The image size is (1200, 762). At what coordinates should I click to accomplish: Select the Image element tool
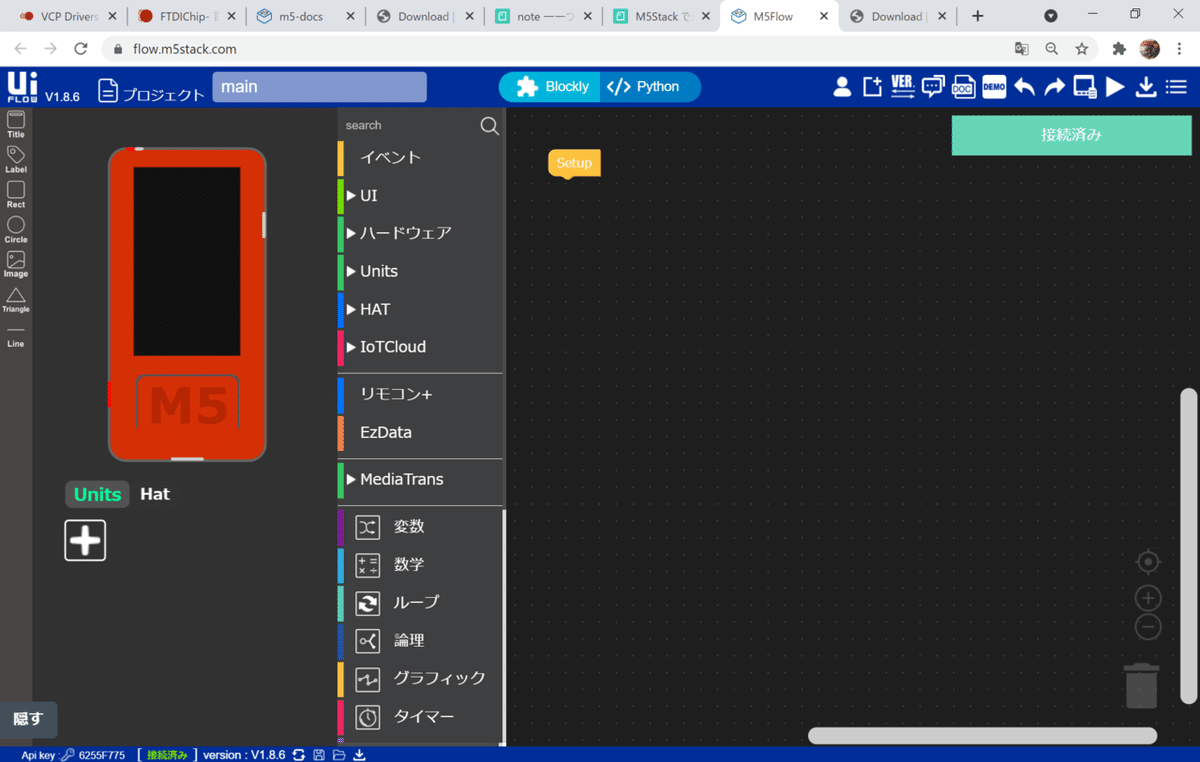pyautogui.click(x=16, y=265)
